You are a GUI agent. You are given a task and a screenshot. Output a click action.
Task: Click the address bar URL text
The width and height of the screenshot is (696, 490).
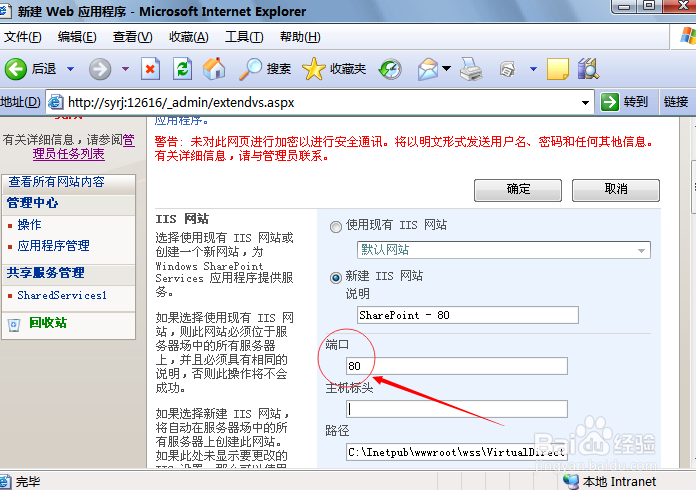pos(181,103)
